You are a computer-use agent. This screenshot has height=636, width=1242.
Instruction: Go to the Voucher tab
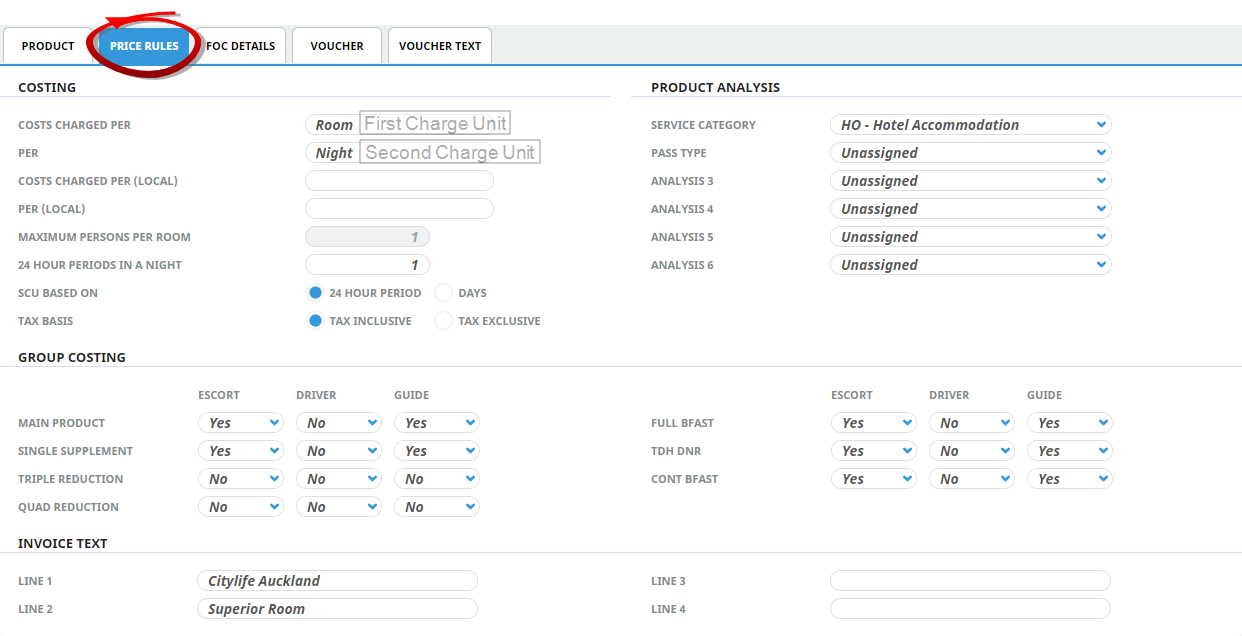pos(337,46)
